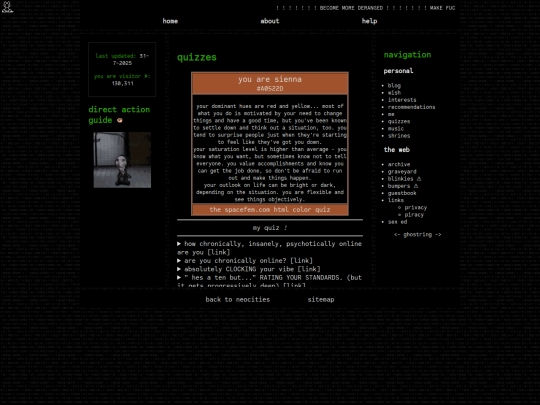Screen dimensions: 540x405
Task: Open the sex ed link
Action: click(x=397, y=222)
